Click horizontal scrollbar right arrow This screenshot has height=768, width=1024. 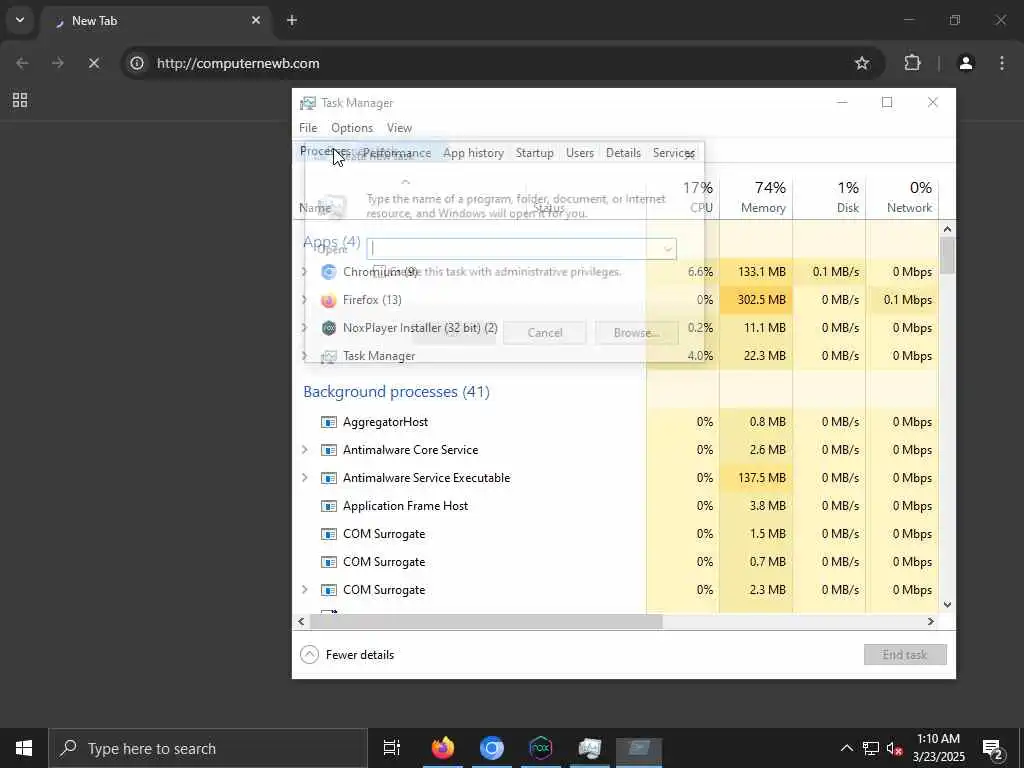931,622
